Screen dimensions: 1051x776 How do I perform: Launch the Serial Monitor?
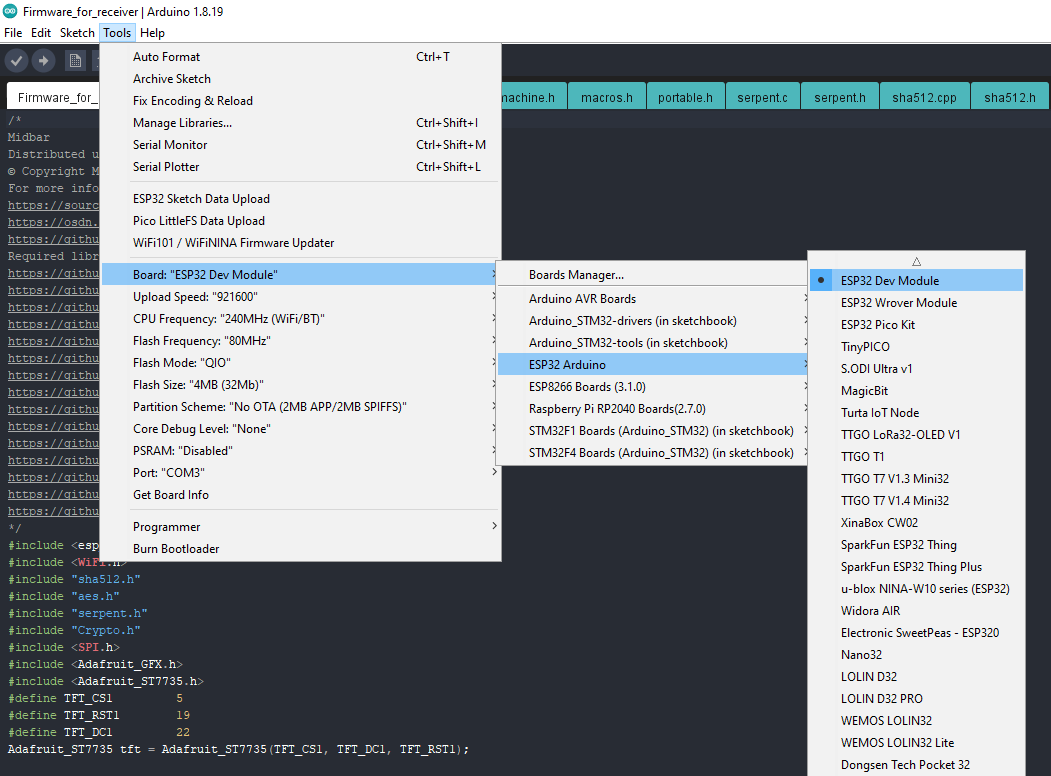(301, 145)
